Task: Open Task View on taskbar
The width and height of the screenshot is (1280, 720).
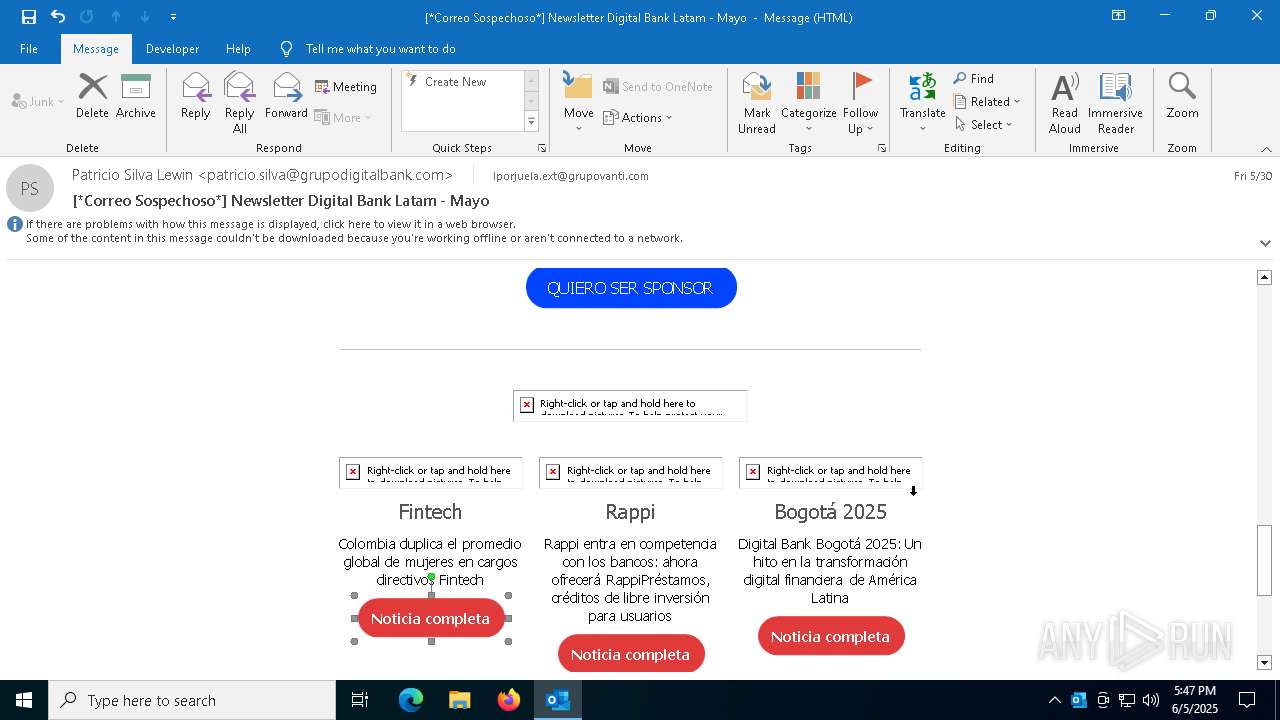Action: 360,700
